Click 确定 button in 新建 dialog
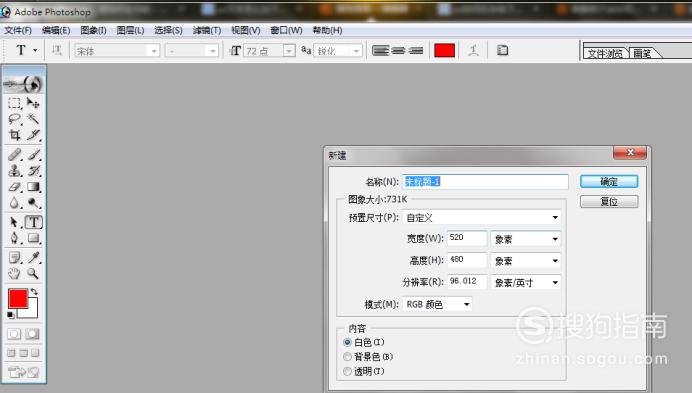The height and width of the screenshot is (393, 692). (x=609, y=181)
